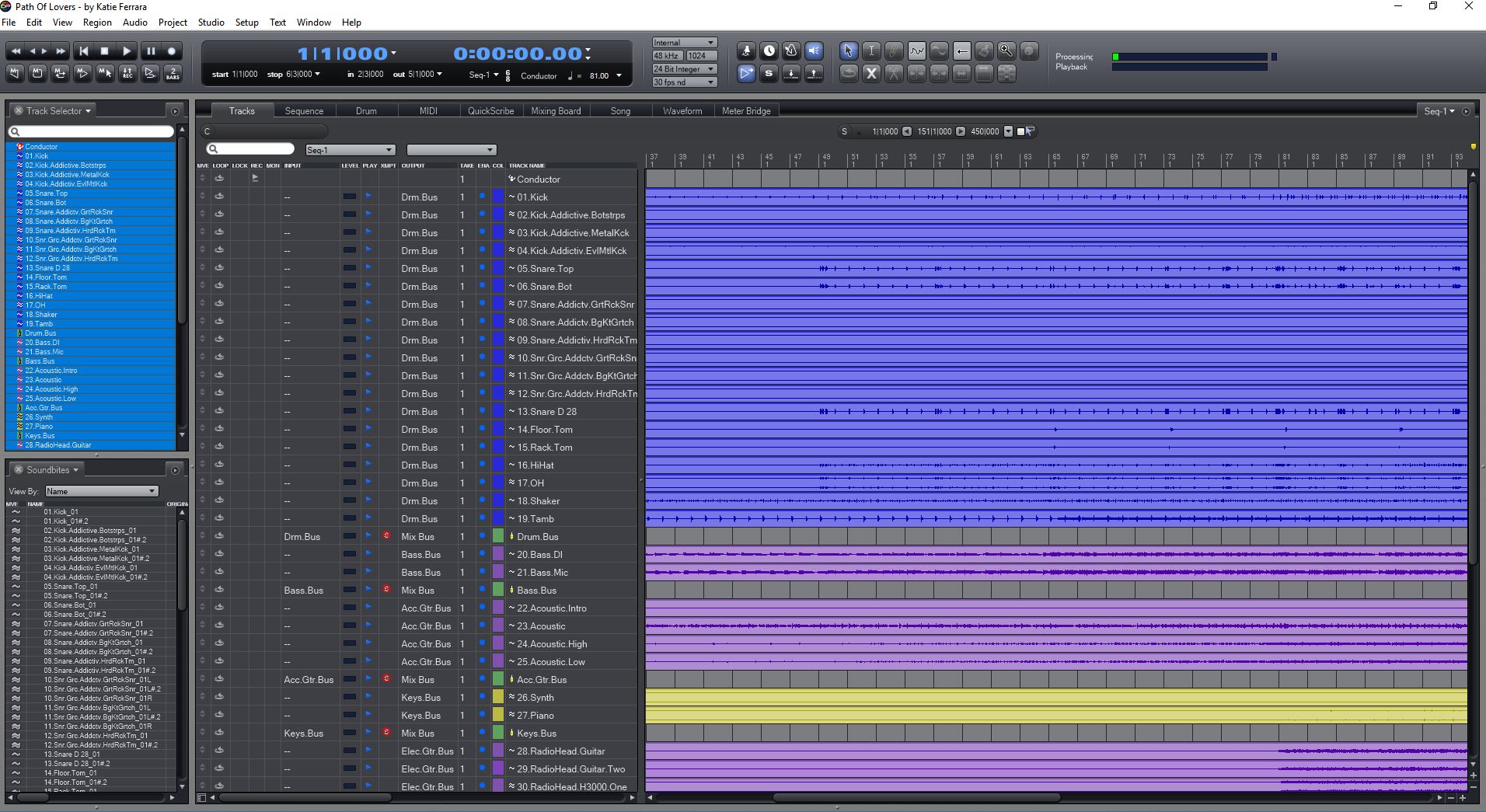Screen dimensions: 1486x812
Task: Click the Rewind transport button
Action: (x=15, y=51)
